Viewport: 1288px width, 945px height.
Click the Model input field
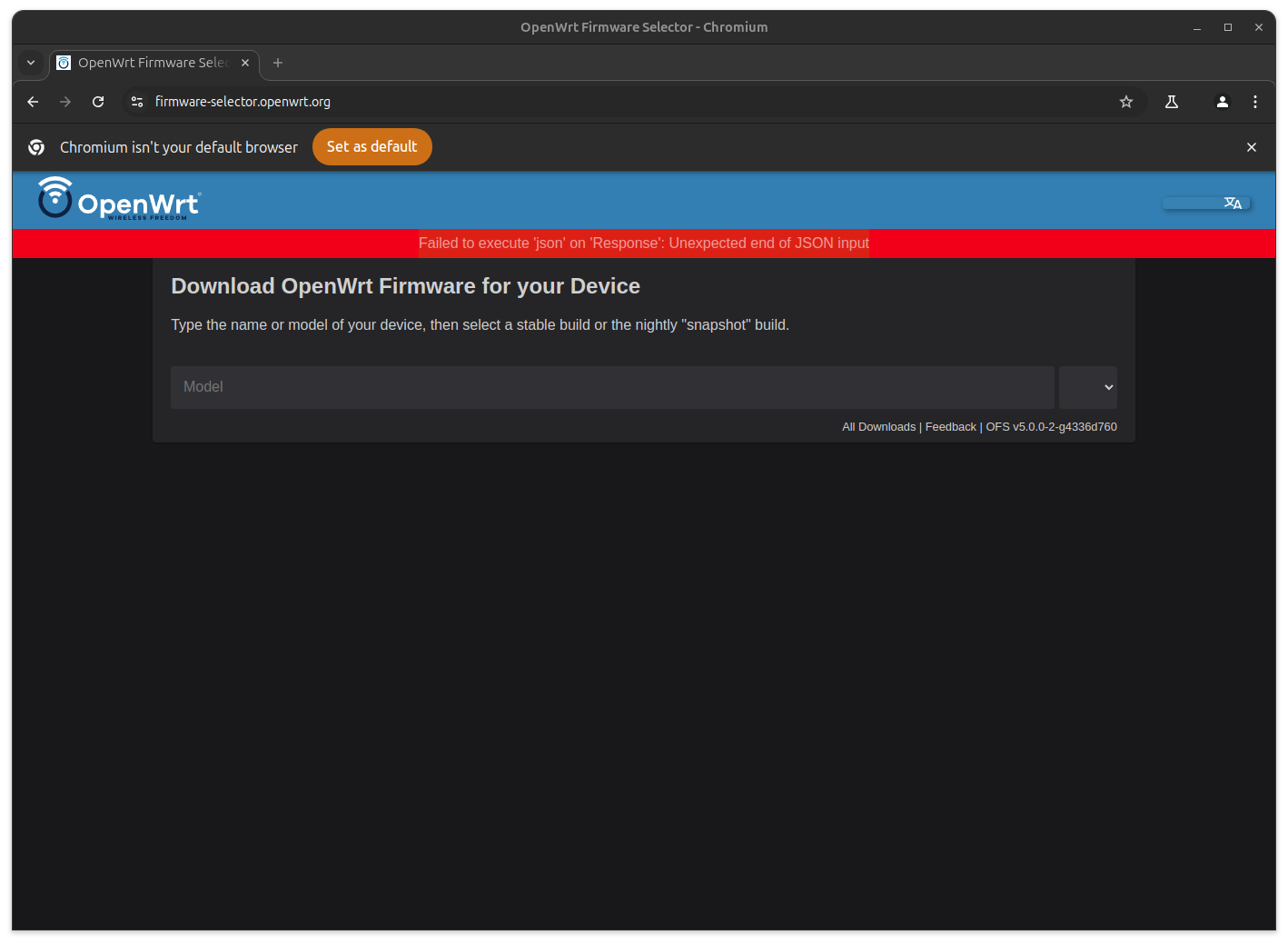[612, 387]
